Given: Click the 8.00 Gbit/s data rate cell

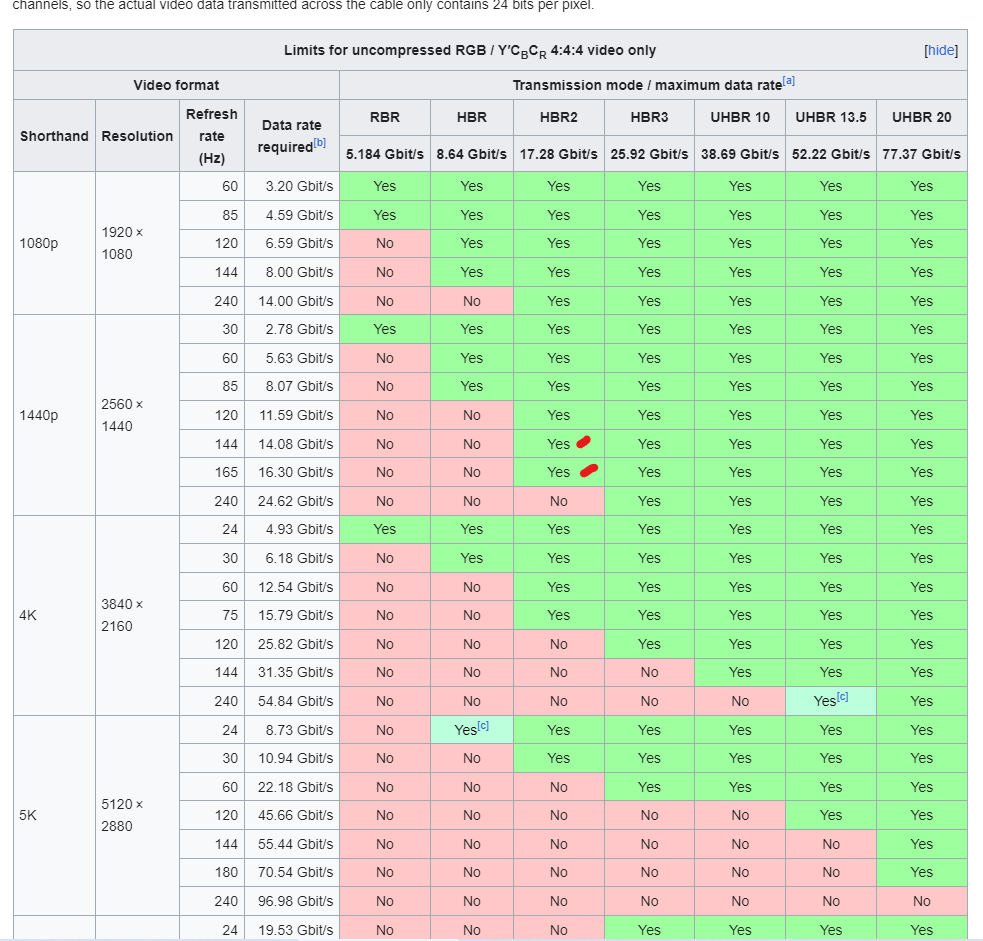Looking at the screenshot, I should [292, 272].
